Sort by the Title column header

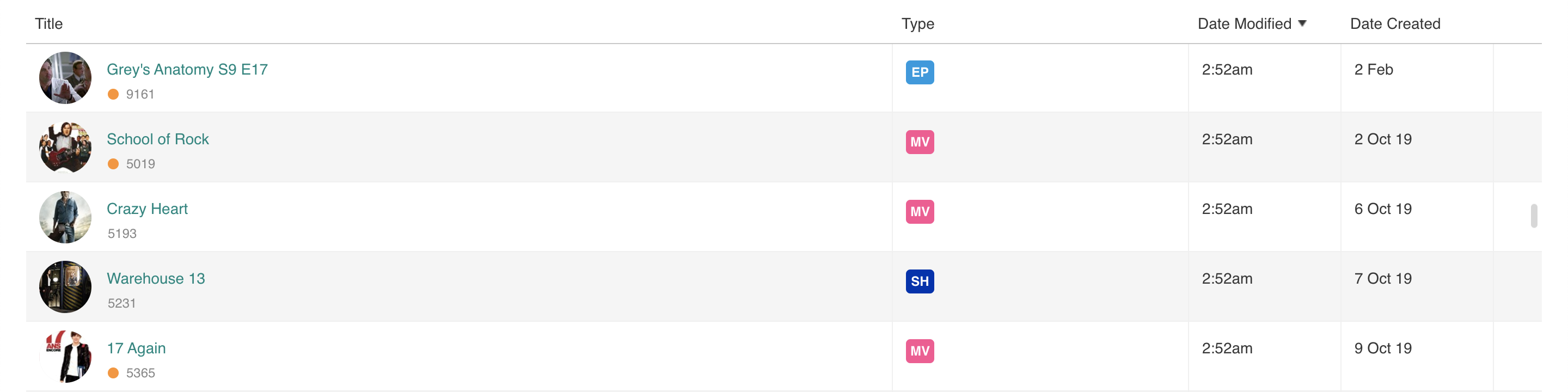coord(48,24)
